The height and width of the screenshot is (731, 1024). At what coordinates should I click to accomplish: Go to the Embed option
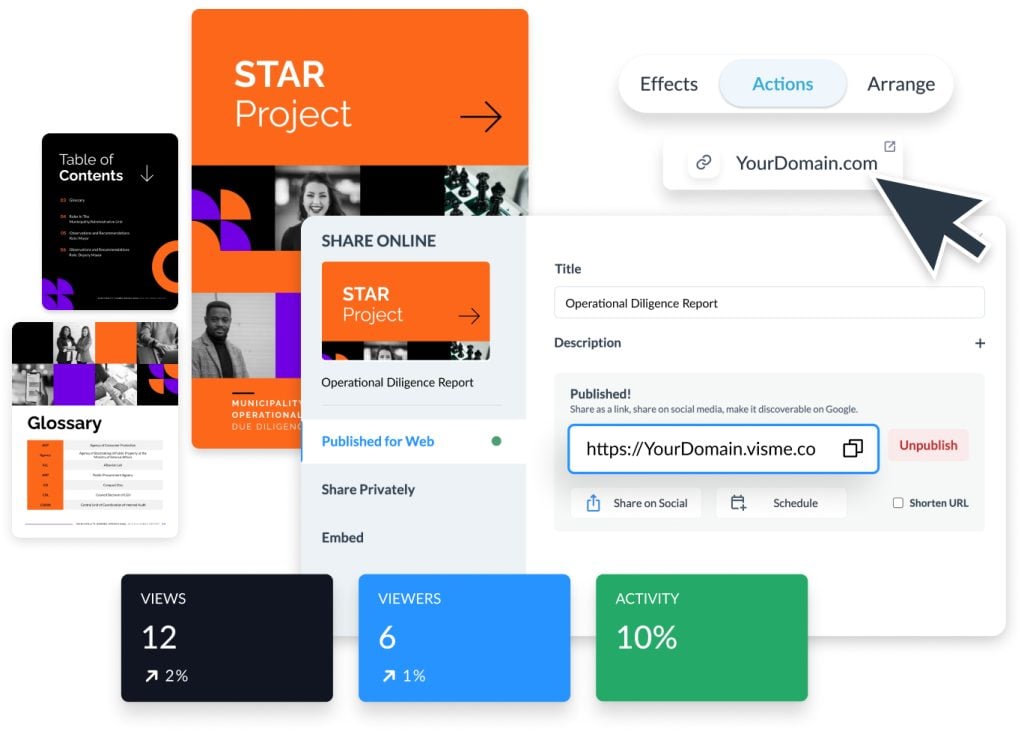pos(342,537)
